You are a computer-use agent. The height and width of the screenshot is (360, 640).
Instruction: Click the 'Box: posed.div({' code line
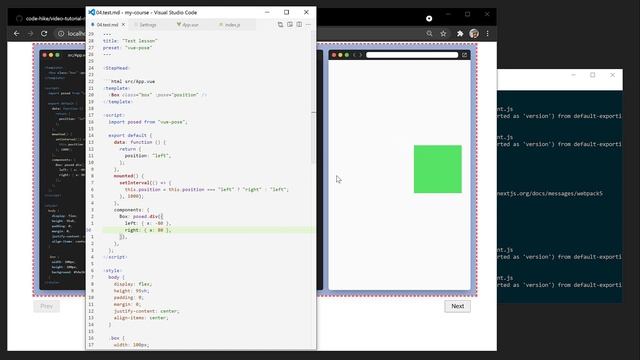click(141, 217)
